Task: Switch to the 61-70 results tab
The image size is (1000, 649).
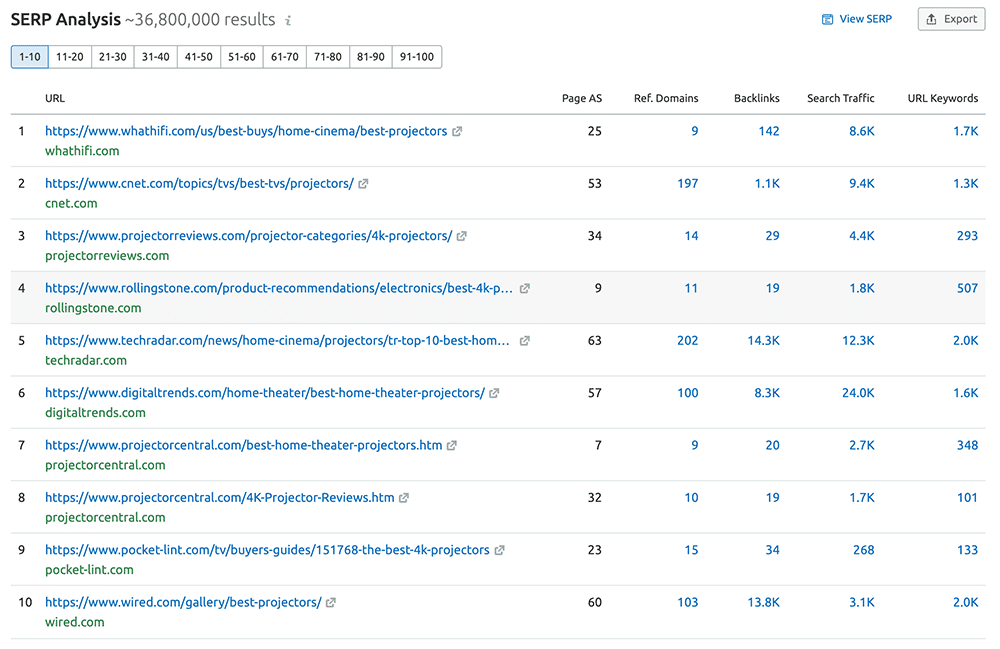Action: [x=284, y=57]
